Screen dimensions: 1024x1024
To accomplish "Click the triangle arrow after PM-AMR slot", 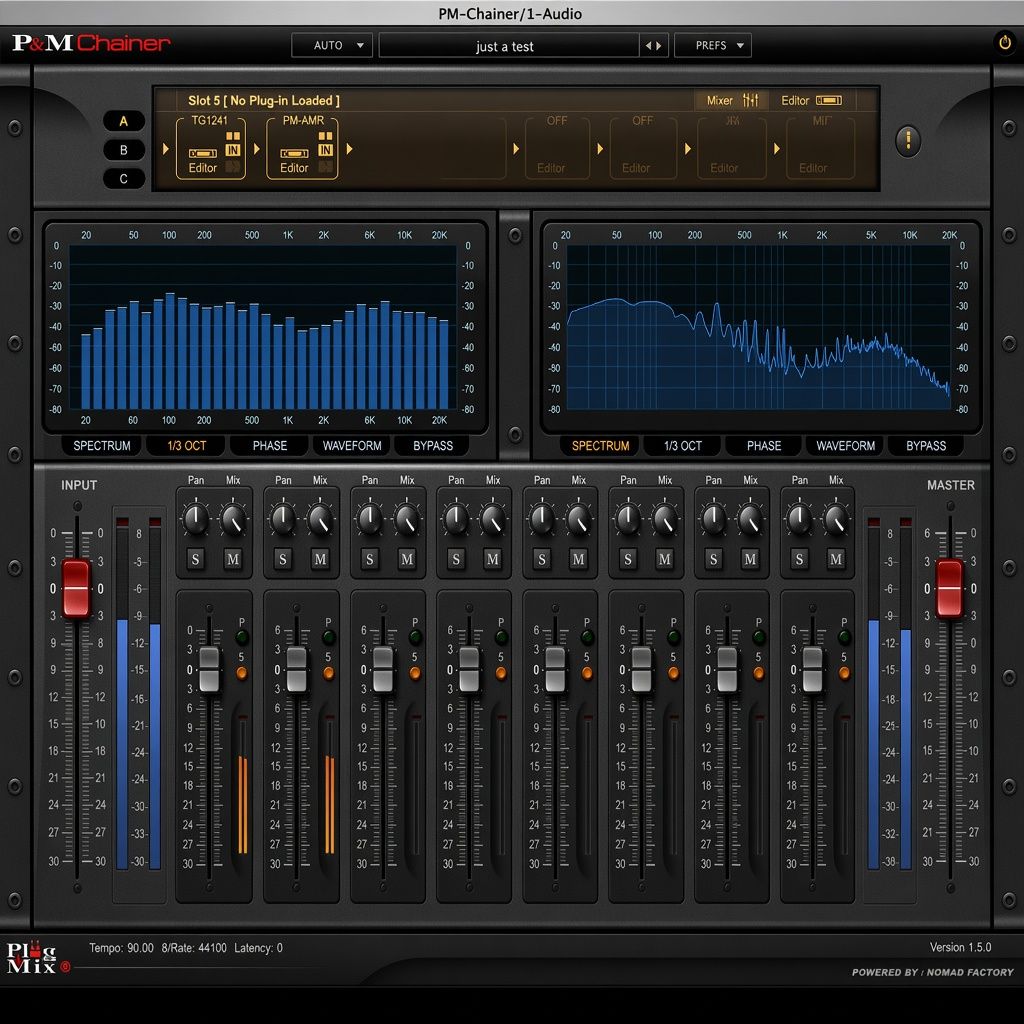I will pyautogui.click(x=349, y=149).
